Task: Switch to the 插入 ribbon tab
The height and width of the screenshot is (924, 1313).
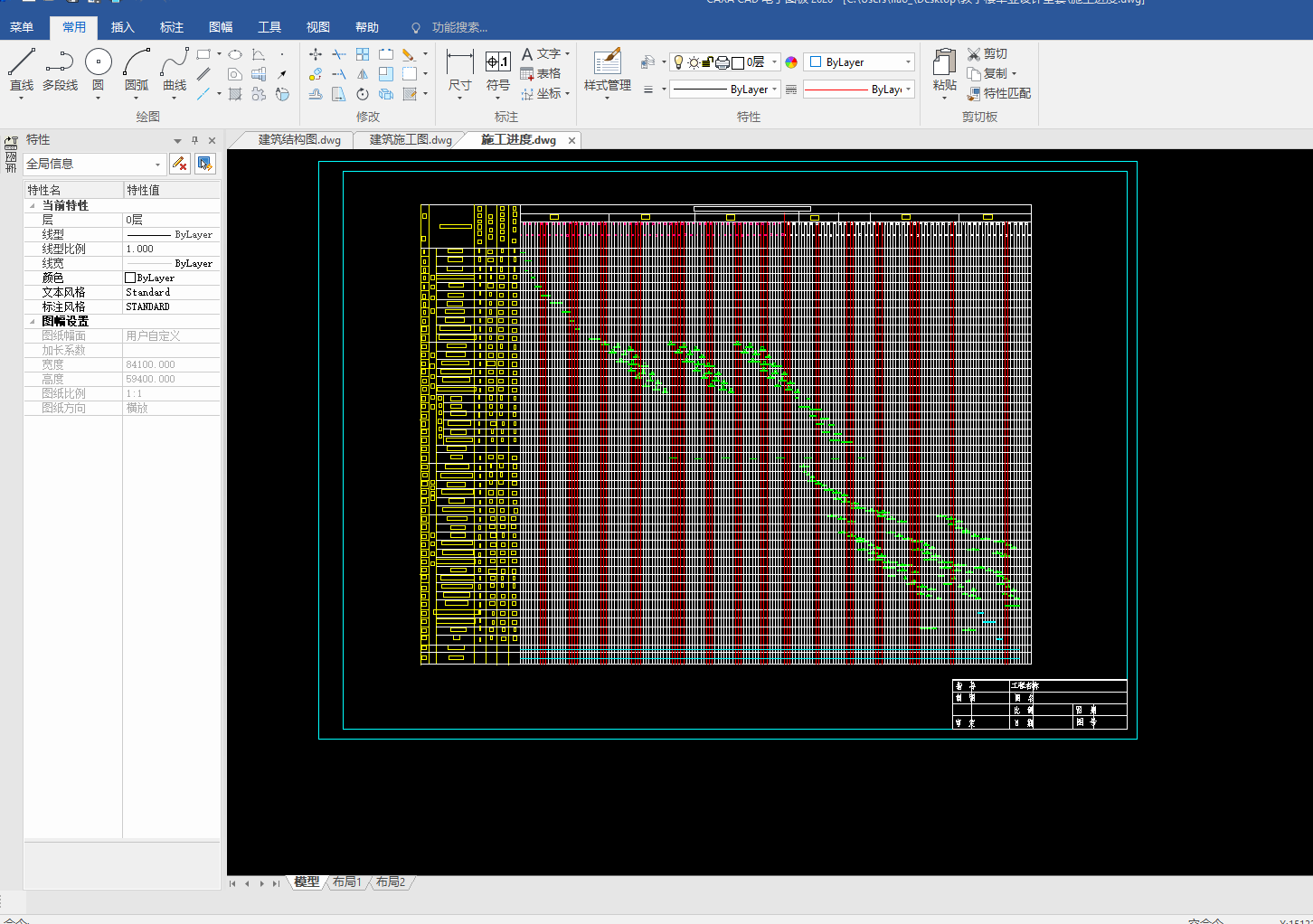Action: coord(123,28)
